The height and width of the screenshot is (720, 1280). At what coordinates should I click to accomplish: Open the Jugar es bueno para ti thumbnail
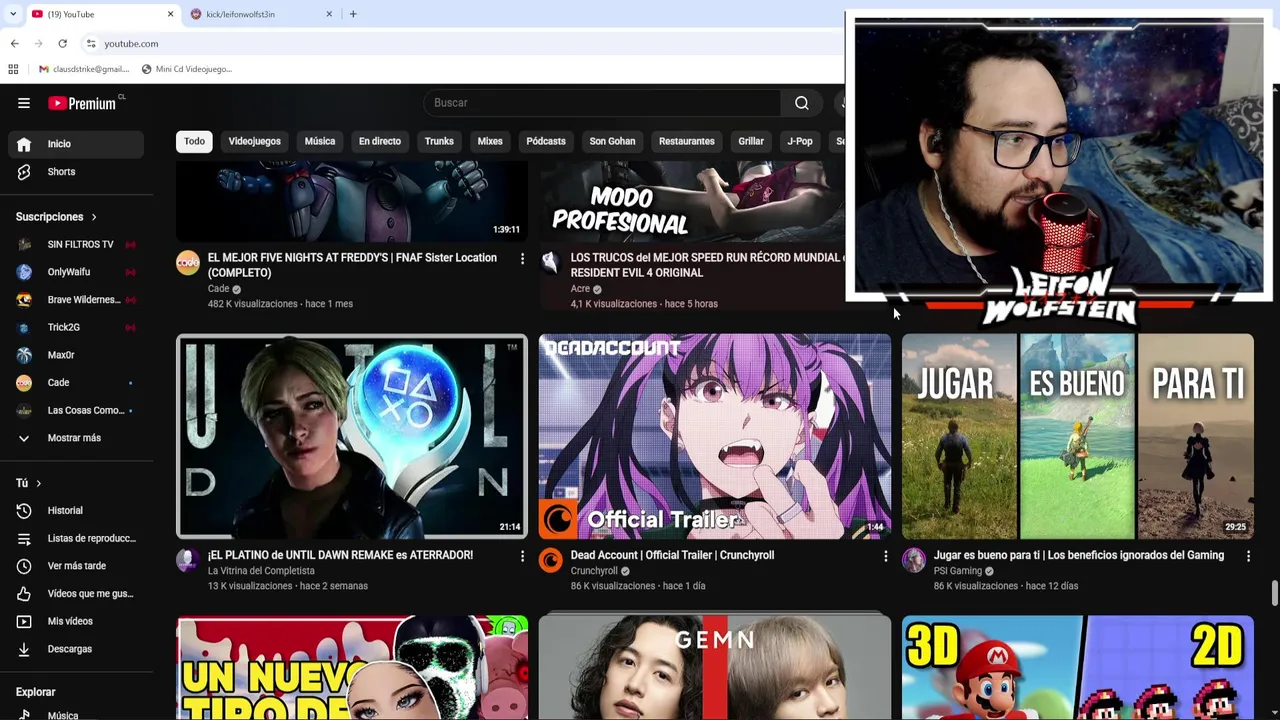(1077, 437)
